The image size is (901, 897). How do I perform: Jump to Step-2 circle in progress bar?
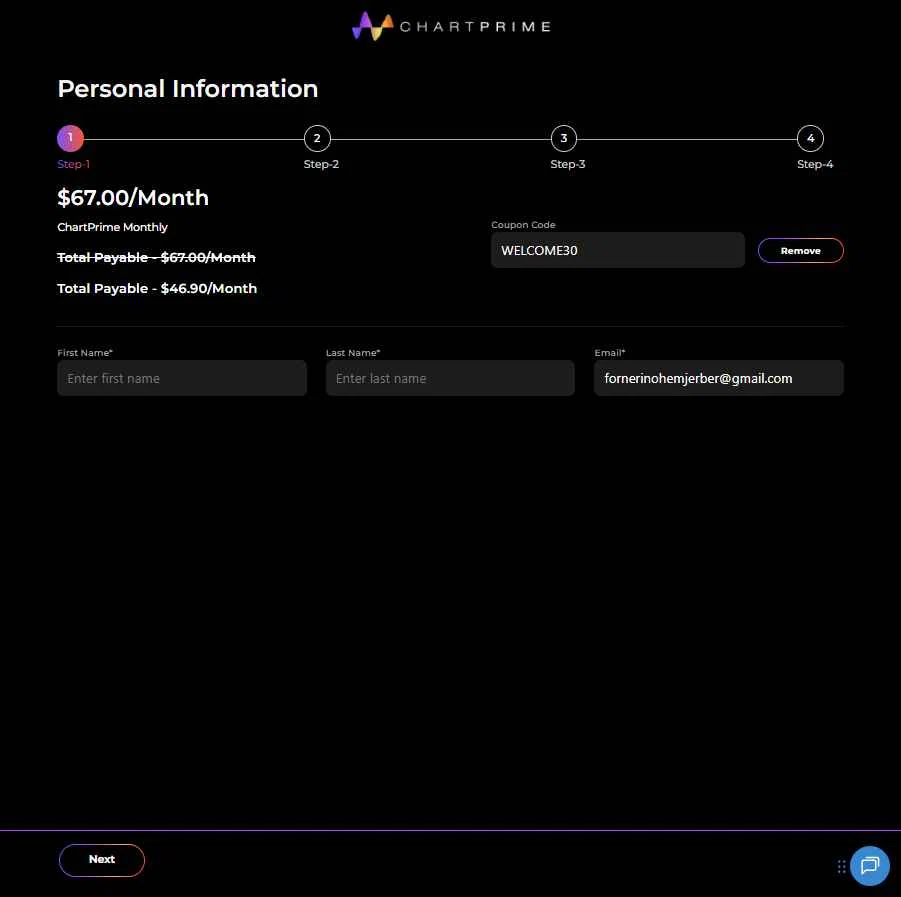click(x=317, y=138)
